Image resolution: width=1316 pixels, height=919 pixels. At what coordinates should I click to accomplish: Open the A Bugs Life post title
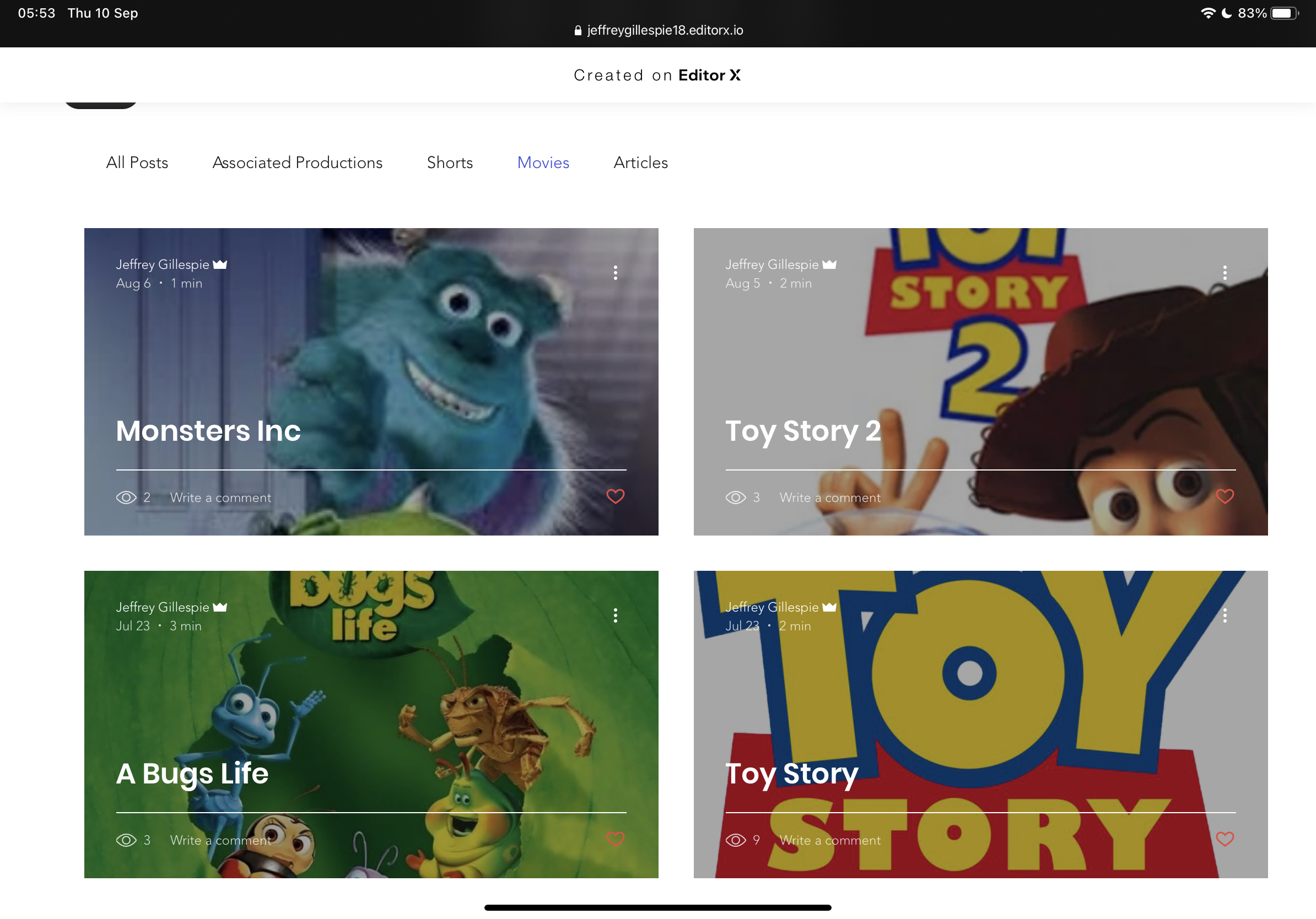coord(192,774)
